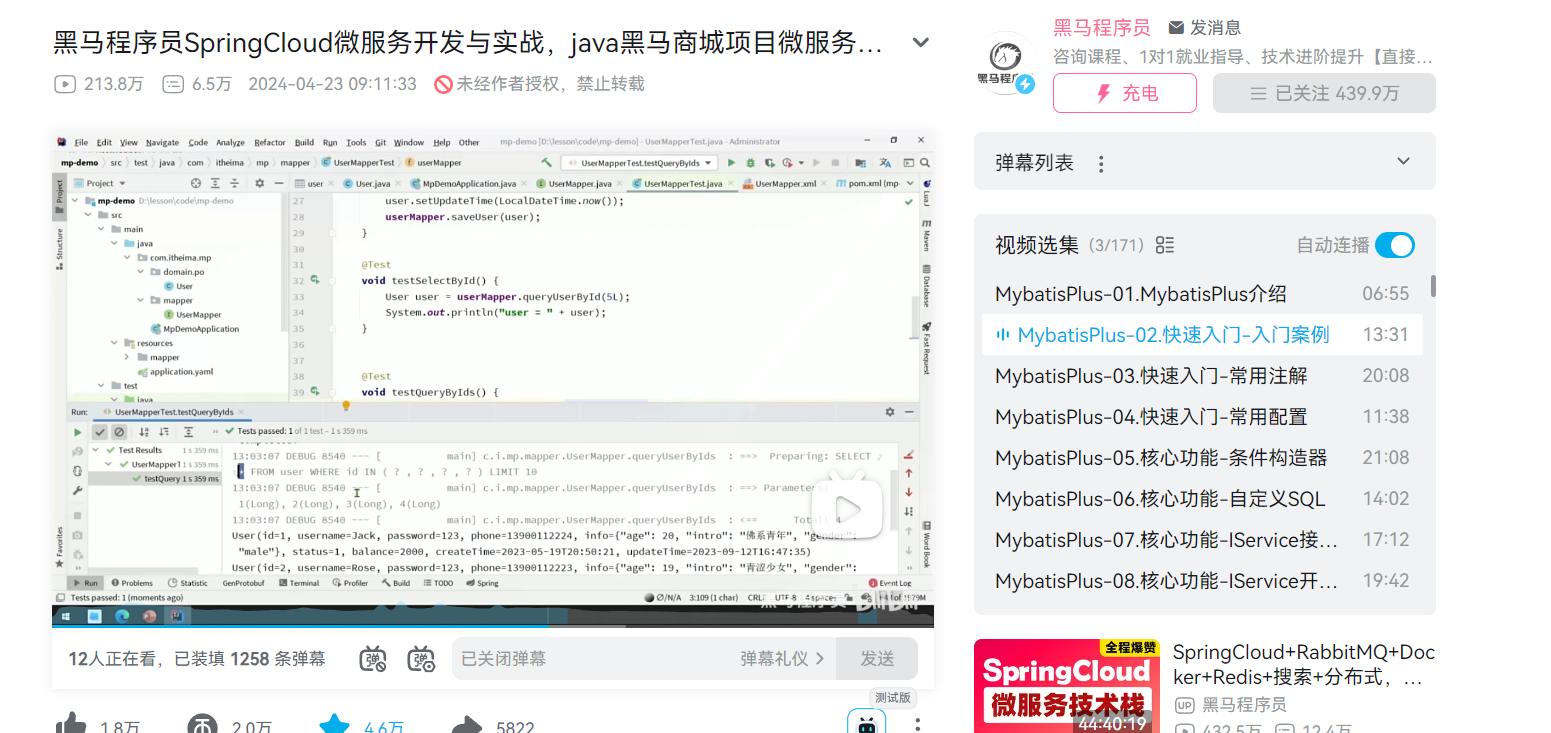The width and height of the screenshot is (1551, 733).
Task: Open more actions dots beside assistant
Action: [x=918, y=724]
